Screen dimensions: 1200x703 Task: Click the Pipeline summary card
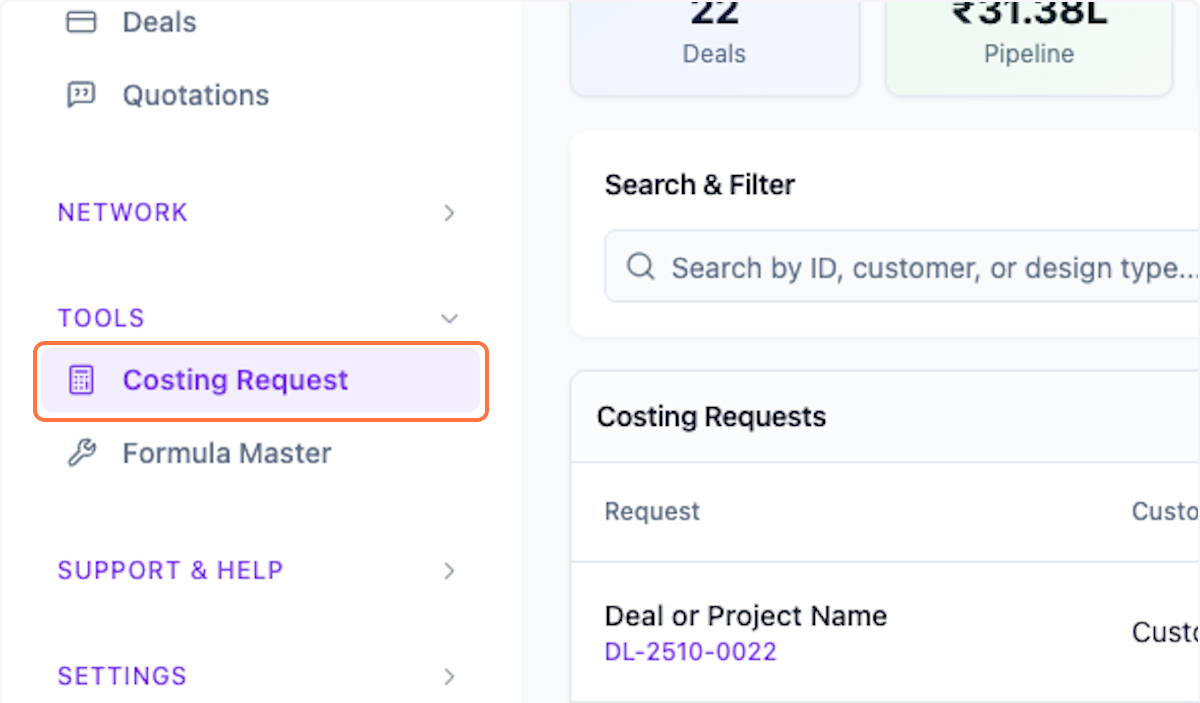1028,45
